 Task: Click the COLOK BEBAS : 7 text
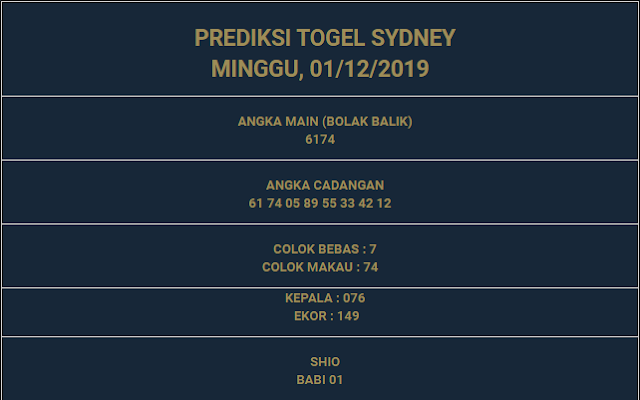(x=325, y=249)
